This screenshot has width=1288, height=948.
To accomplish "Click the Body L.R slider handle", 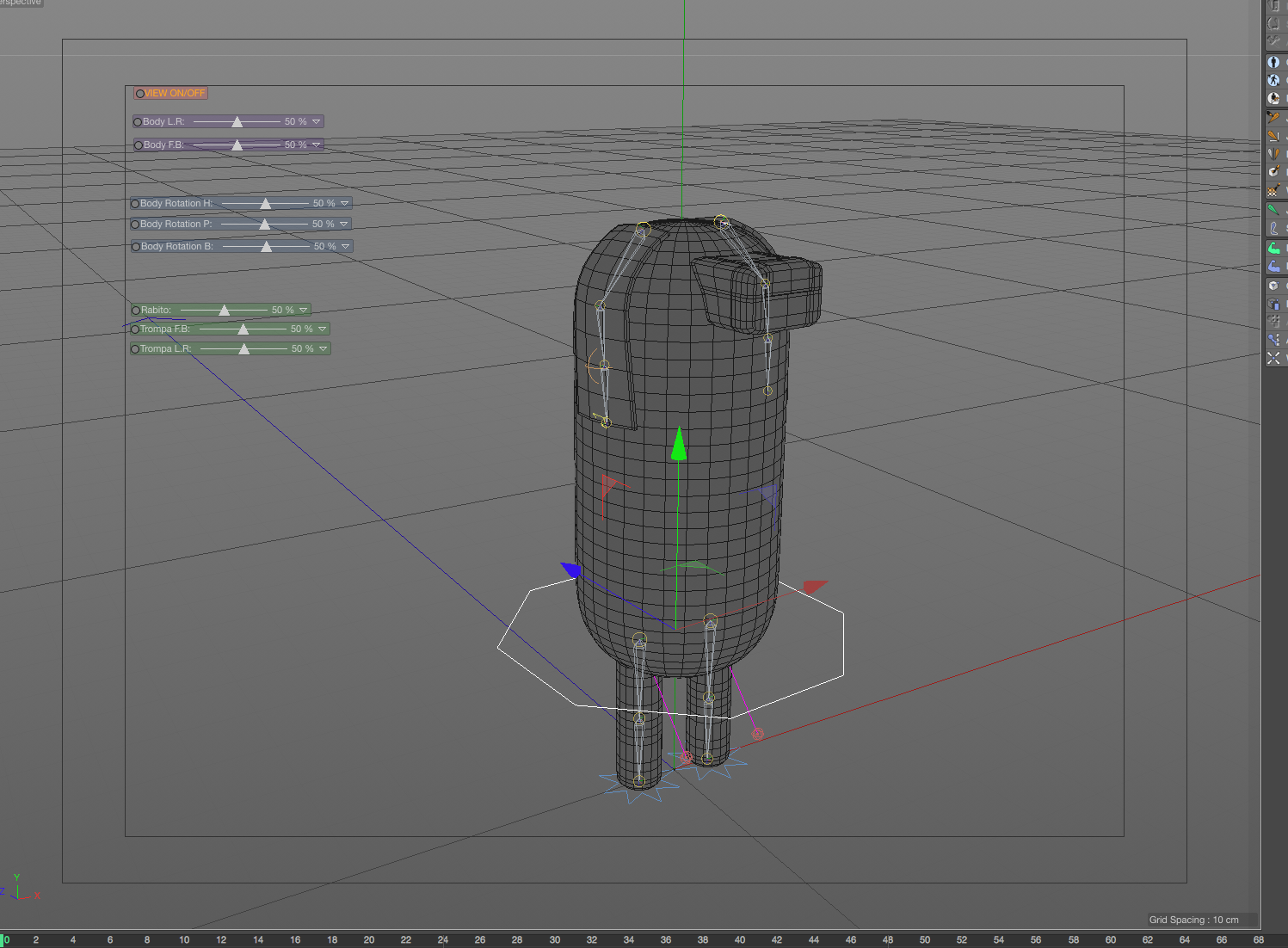I will point(237,122).
